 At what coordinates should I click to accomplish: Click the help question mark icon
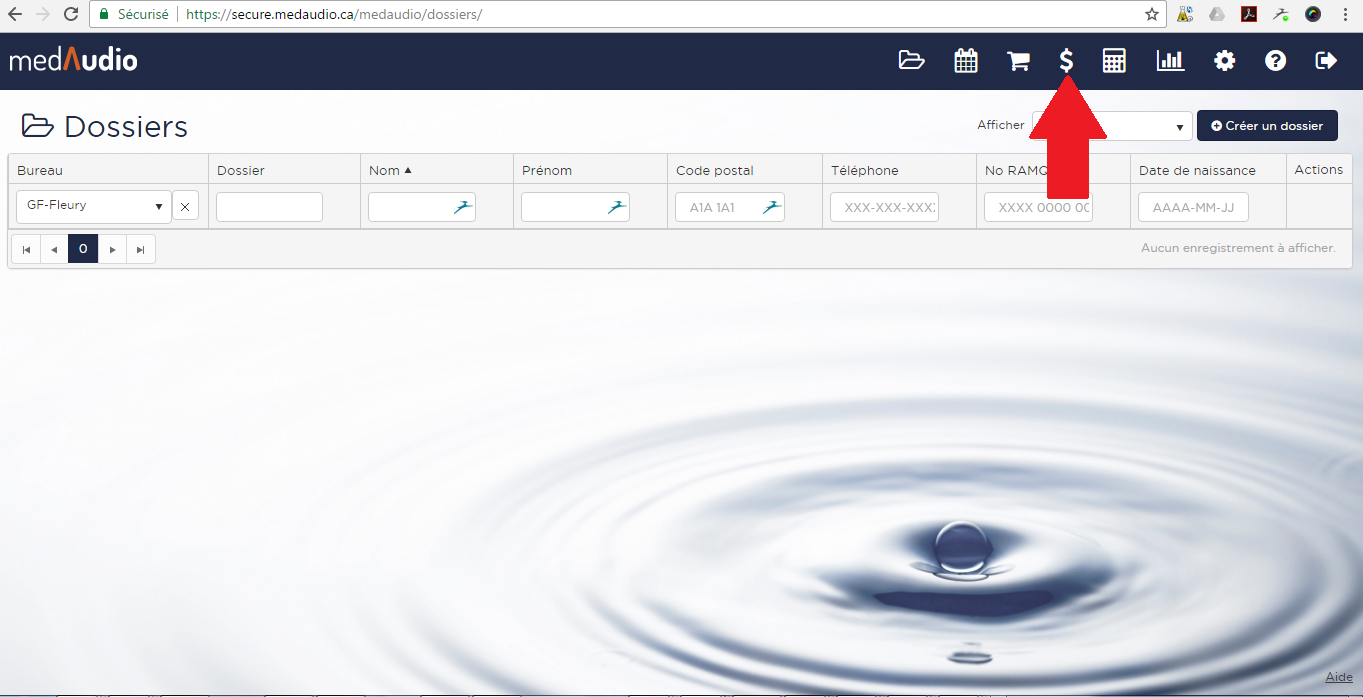pyautogui.click(x=1275, y=61)
